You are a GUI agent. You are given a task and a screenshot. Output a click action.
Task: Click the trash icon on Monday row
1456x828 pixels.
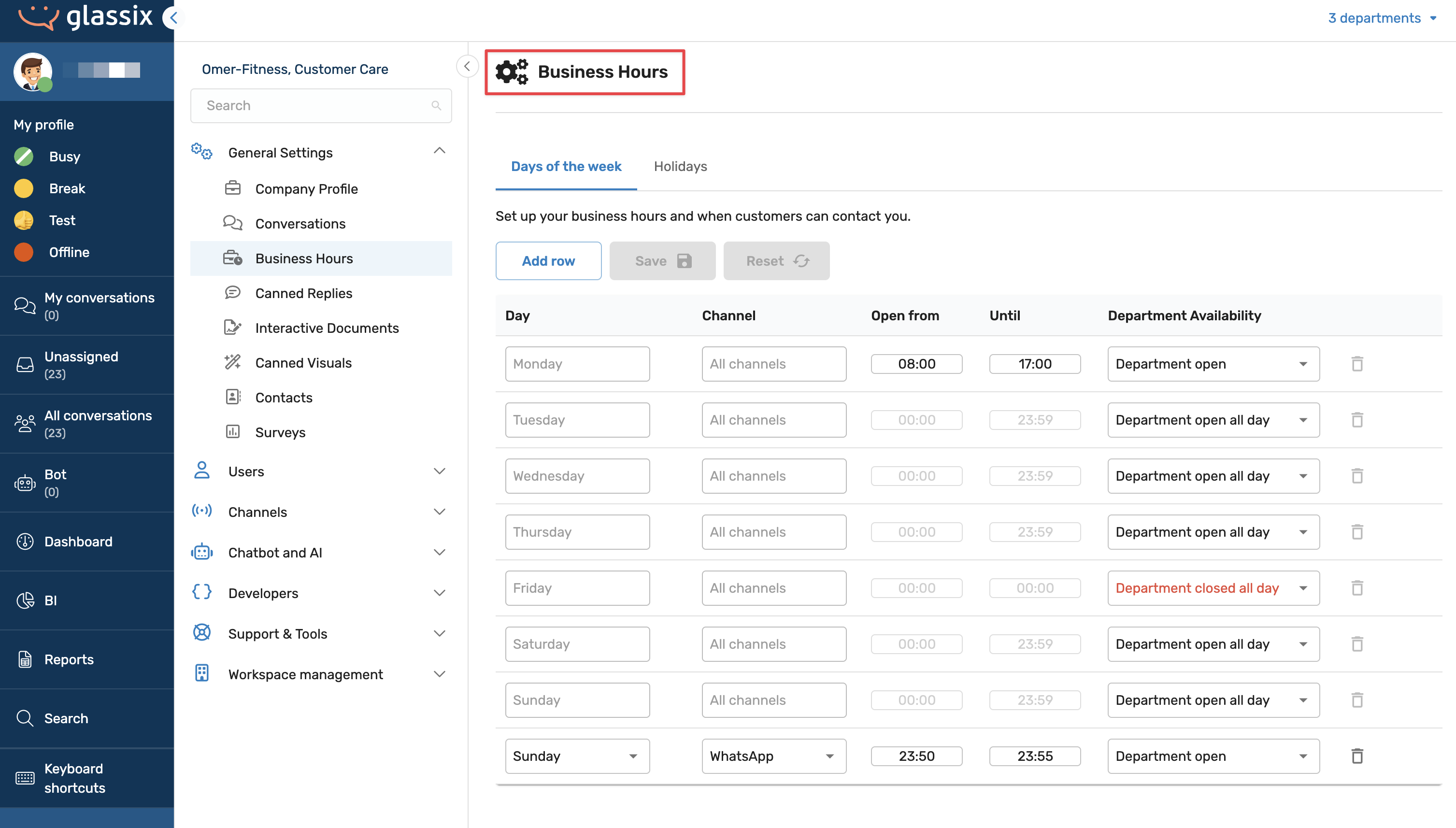1356,364
